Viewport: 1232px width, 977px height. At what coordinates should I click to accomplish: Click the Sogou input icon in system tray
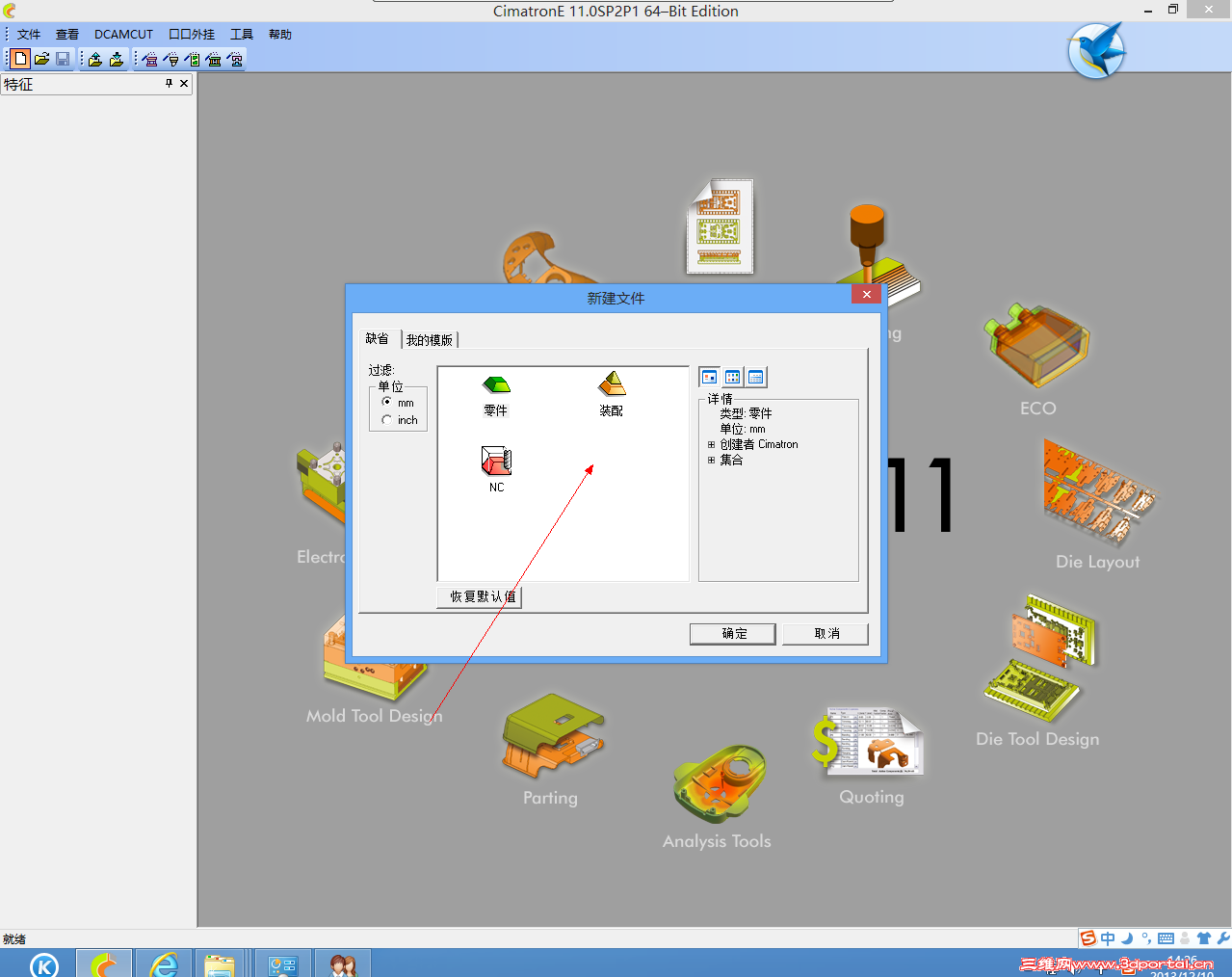(x=1088, y=937)
